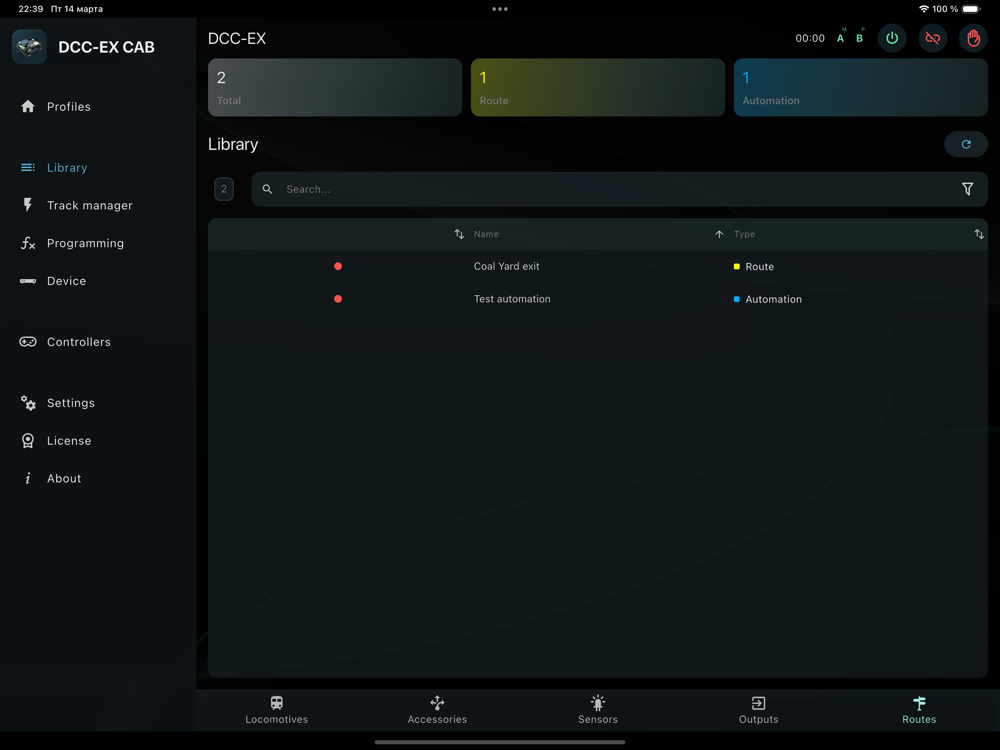Click the Automation type label in table
Image resolution: width=1000 pixels, height=750 pixels.
pyautogui.click(x=774, y=299)
